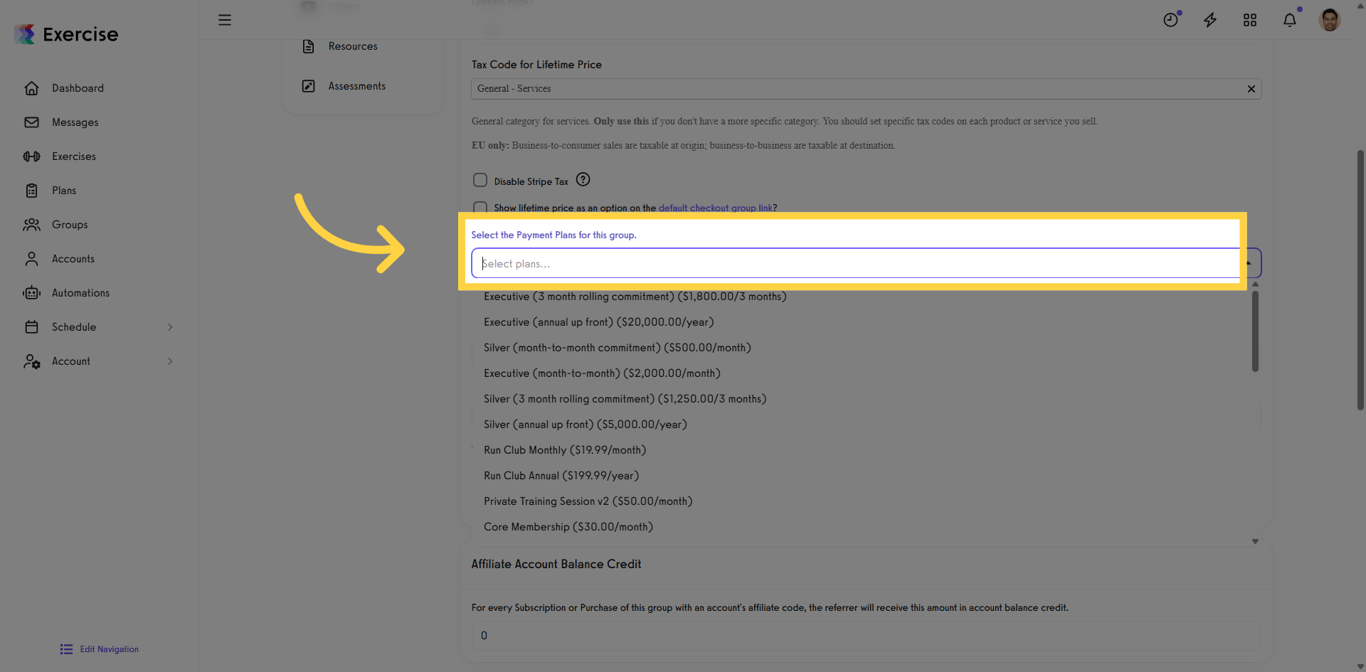Open the apps grid icon in the header

pos(1250,19)
